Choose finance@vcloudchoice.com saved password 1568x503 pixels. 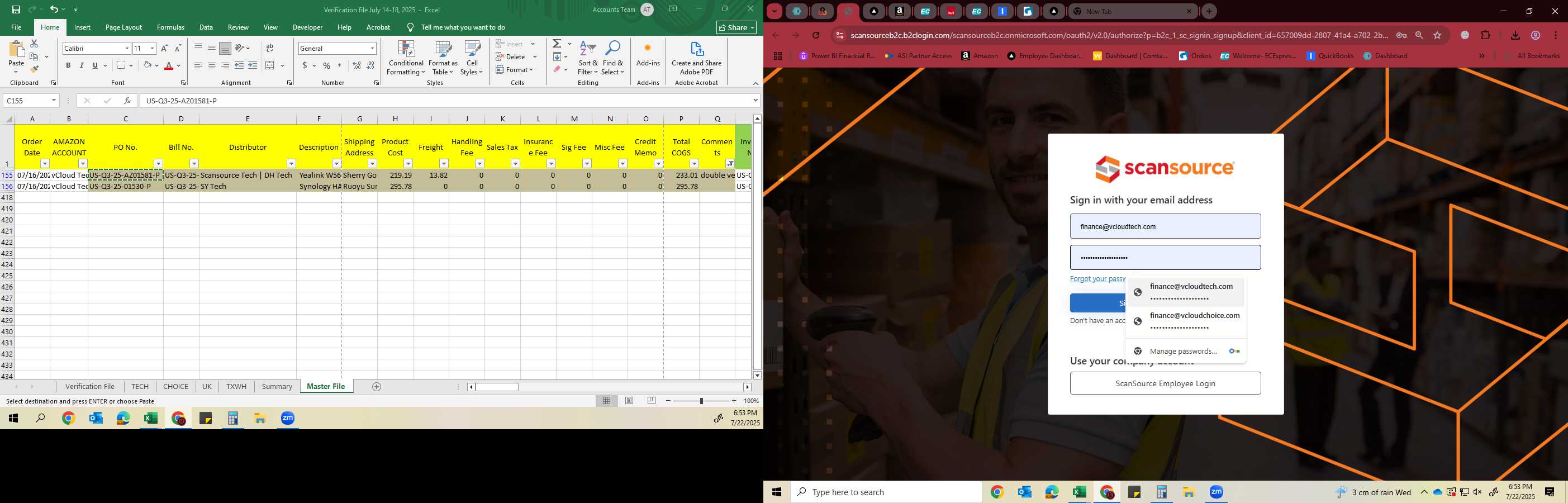pos(1186,321)
